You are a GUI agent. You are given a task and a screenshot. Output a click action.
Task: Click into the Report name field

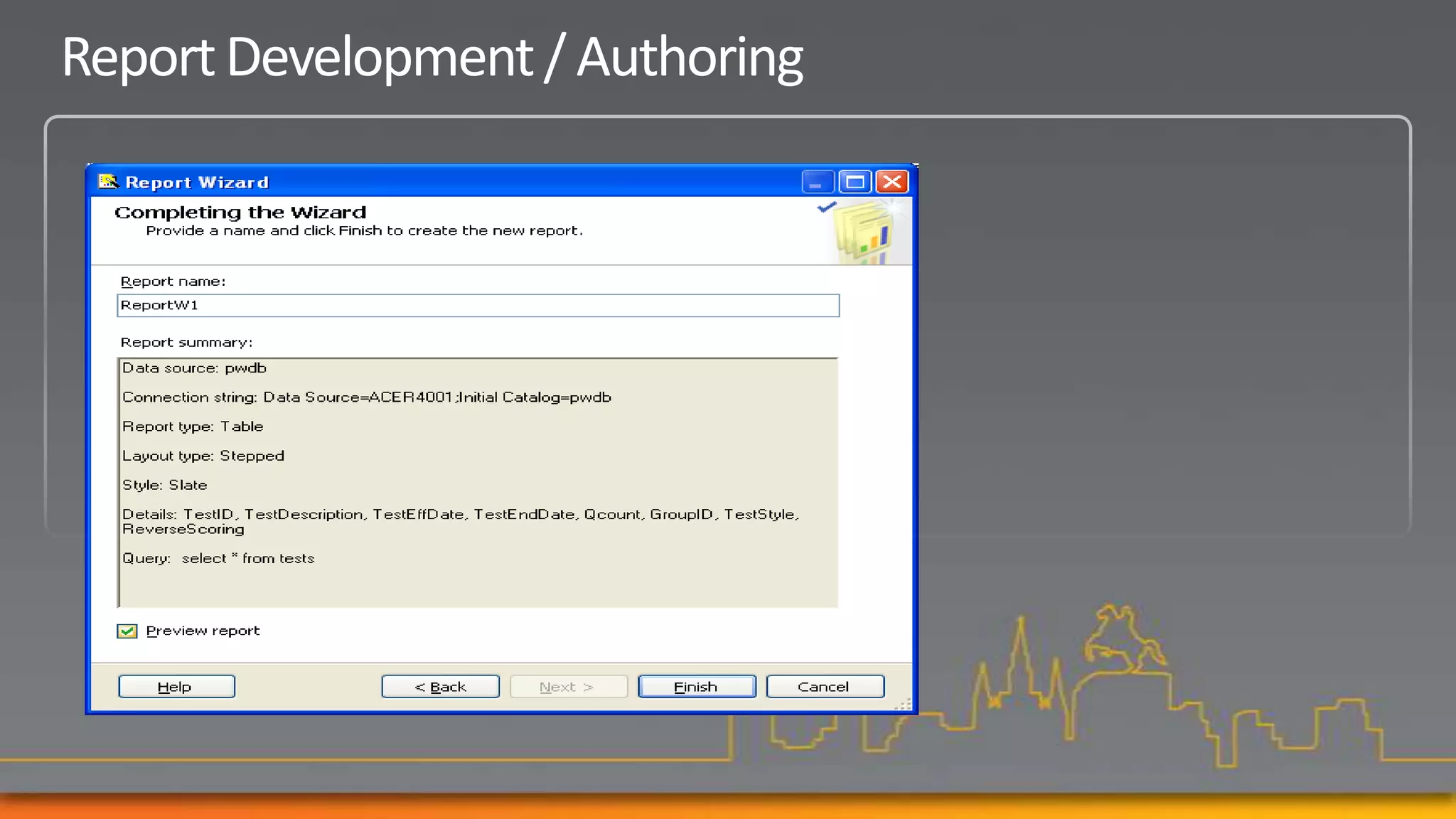(478, 306)
